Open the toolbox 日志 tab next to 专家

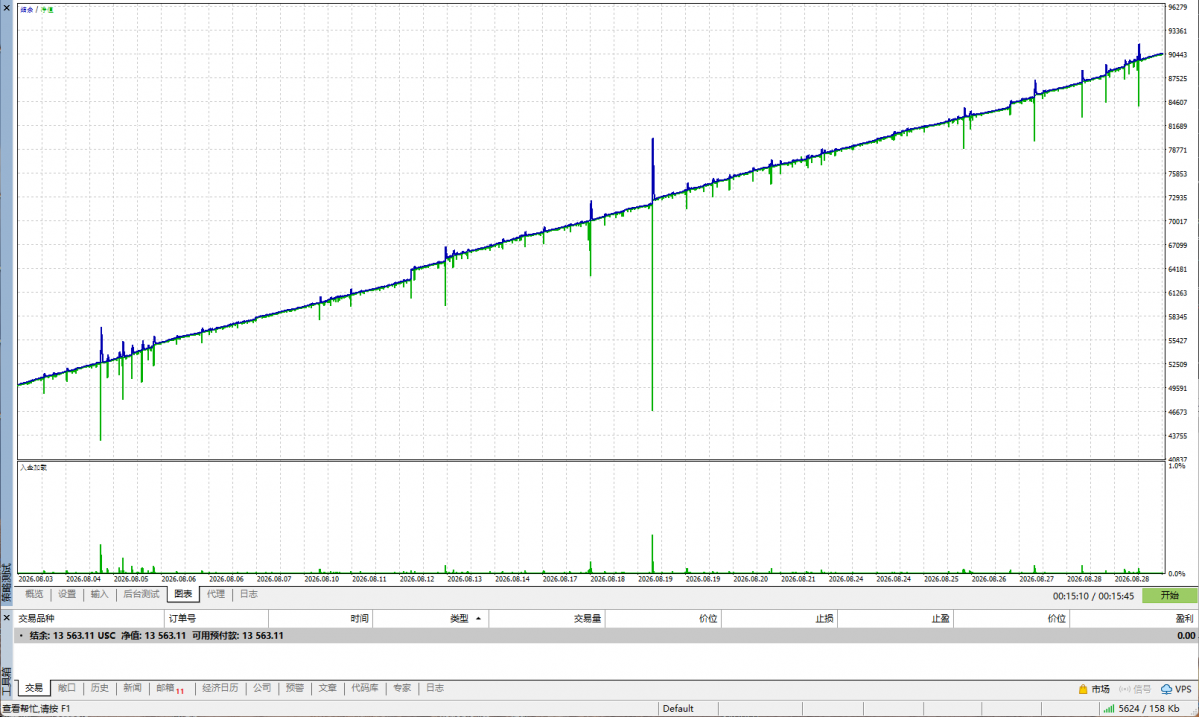click(x=435, y=688)
